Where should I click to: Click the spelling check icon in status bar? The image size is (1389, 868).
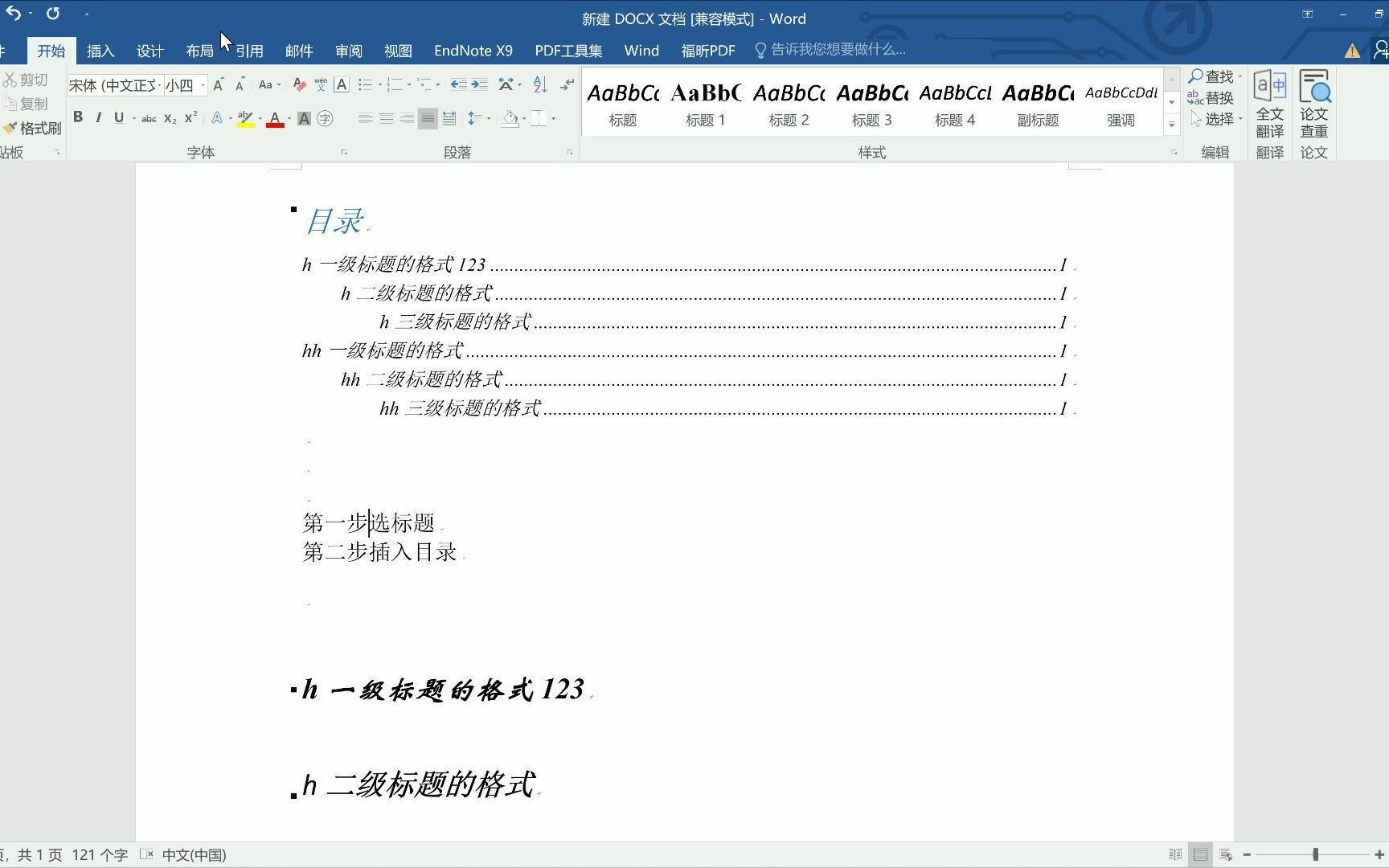[x=146, y=854]
